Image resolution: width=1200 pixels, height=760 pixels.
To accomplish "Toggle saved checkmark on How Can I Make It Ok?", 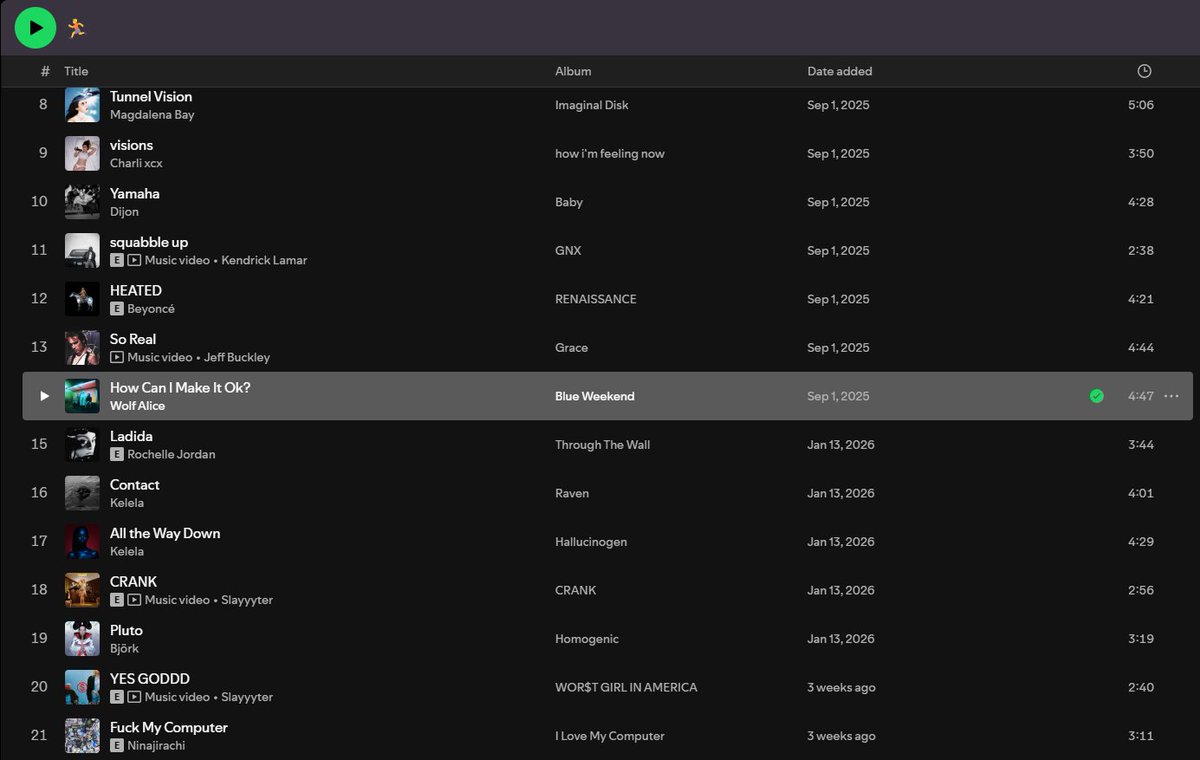I will pyautogui.click(x=1097, y=396).
